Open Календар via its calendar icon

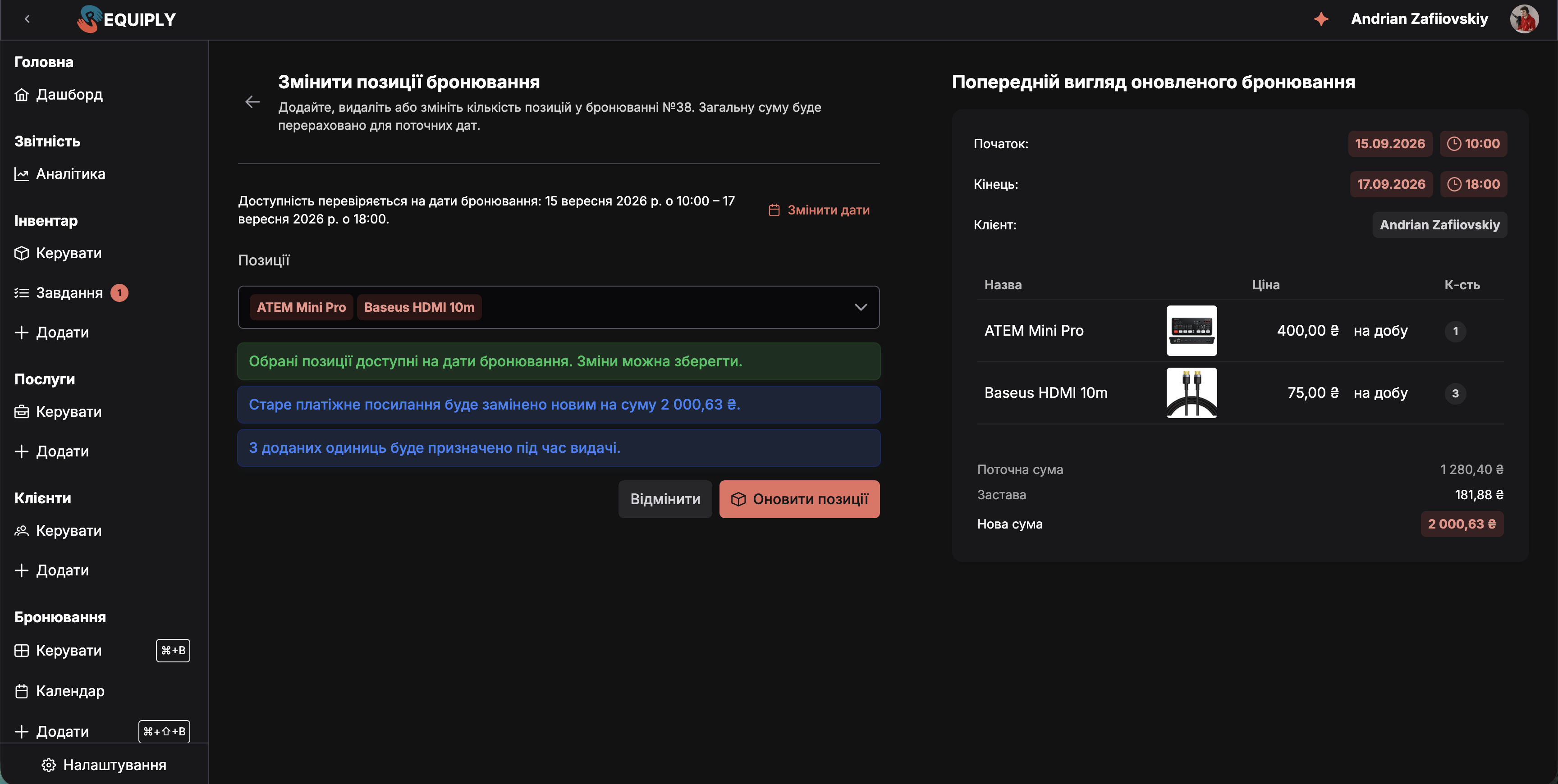(22, 692)
